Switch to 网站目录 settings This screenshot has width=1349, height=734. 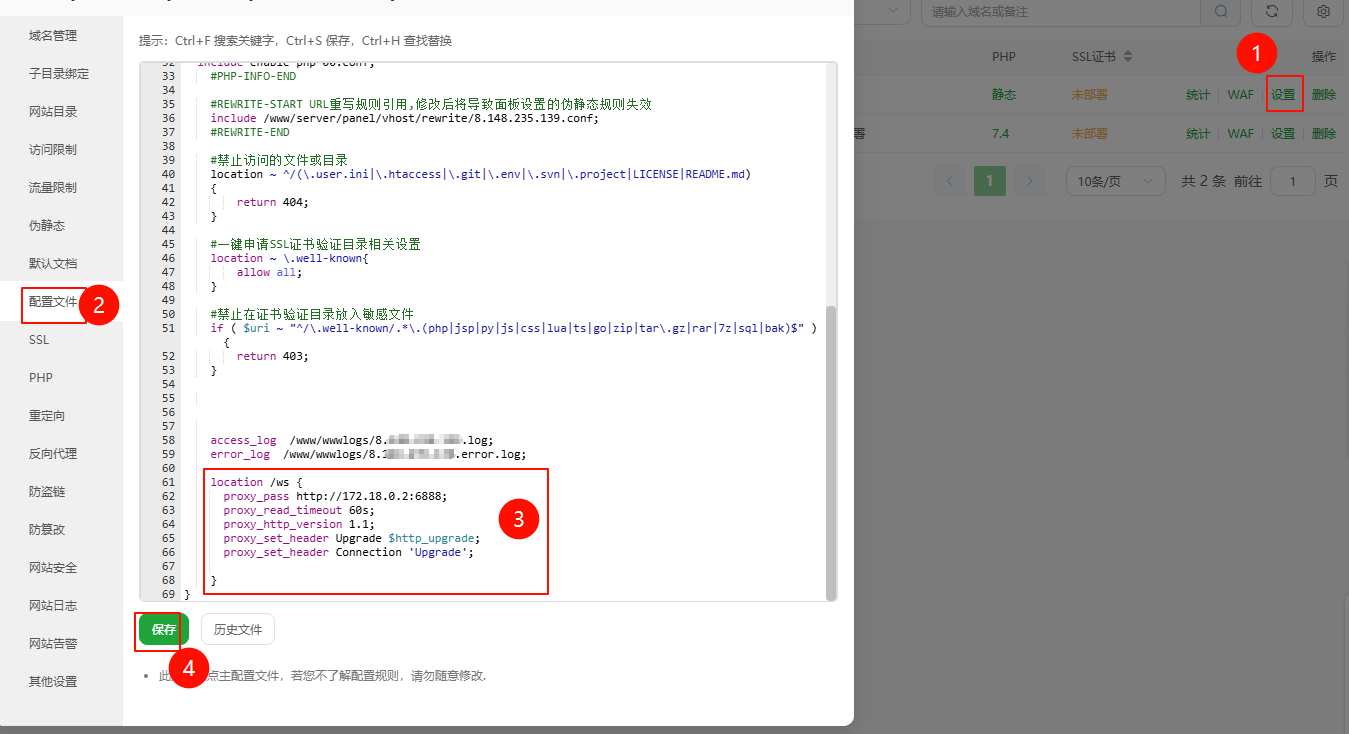point(53,112)
